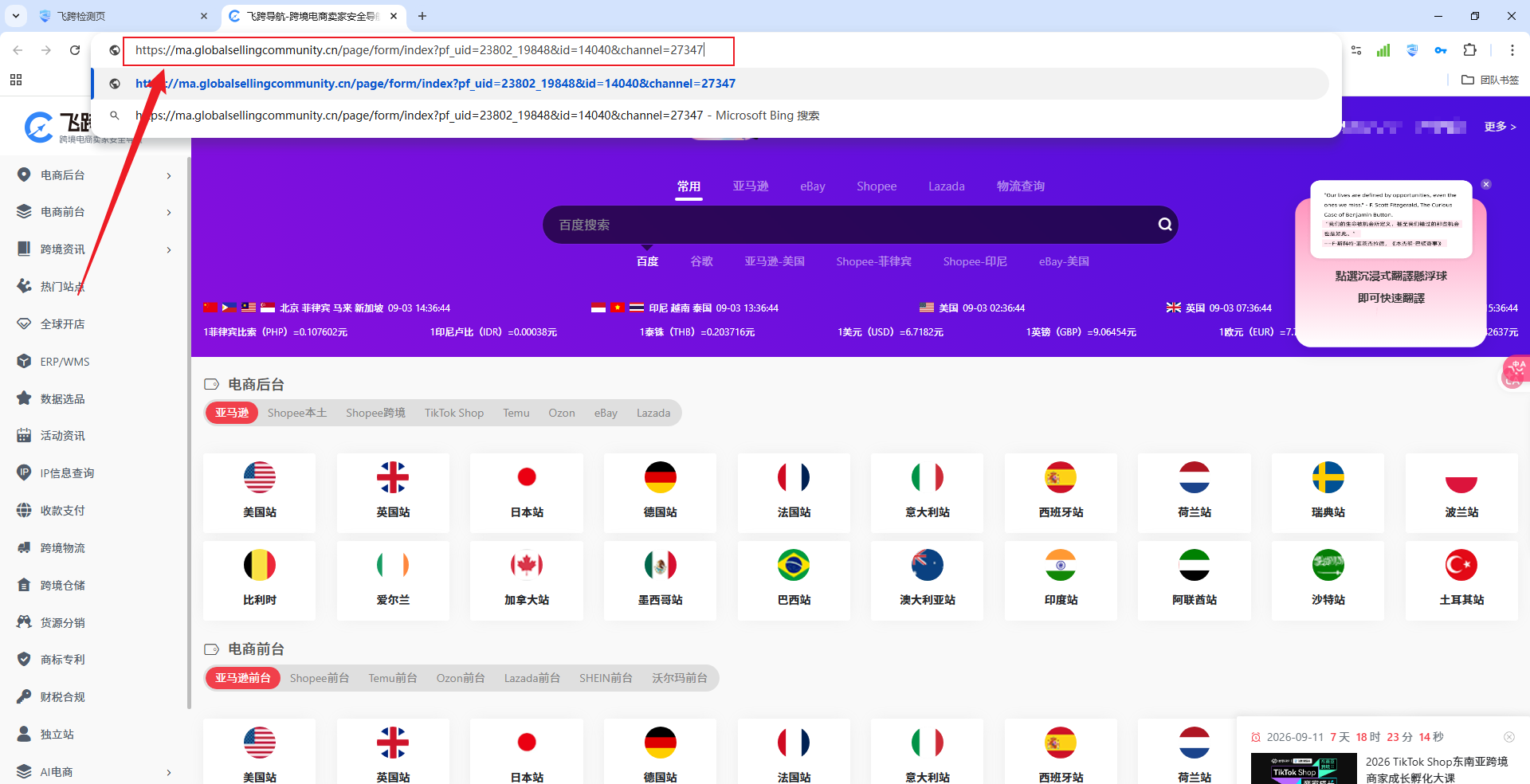Open the 土耳其站 flag icon
Viewport: 1530px width, 784px height.
pyautogui.click(x=1461, y=565)
